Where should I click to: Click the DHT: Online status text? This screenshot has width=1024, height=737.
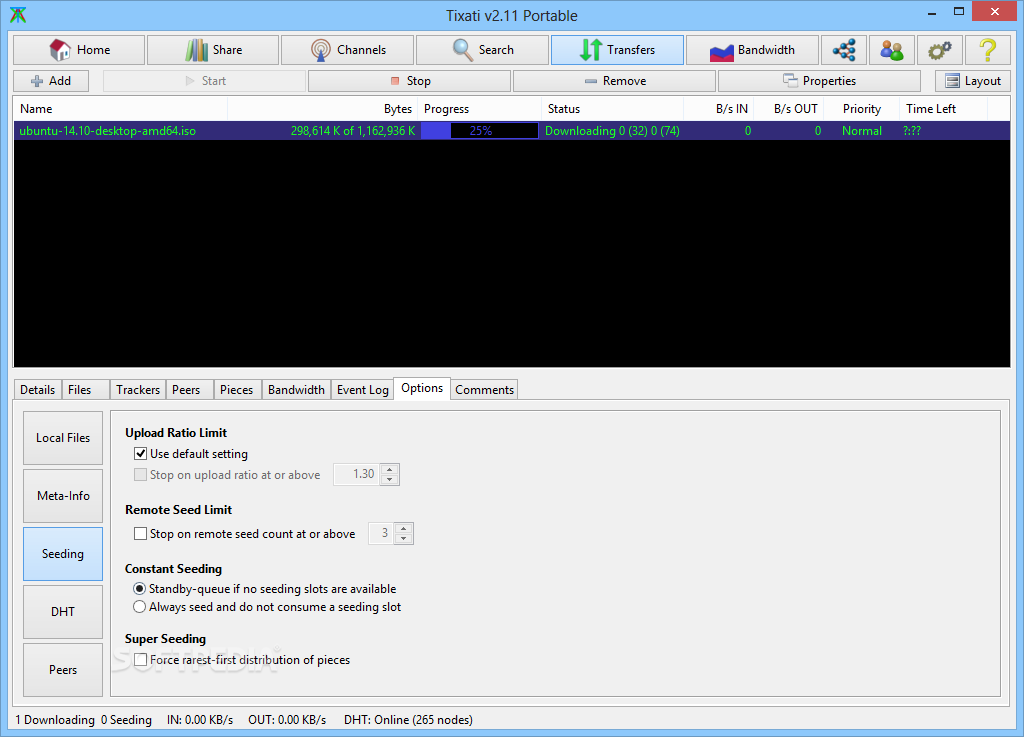click(408, 719)
